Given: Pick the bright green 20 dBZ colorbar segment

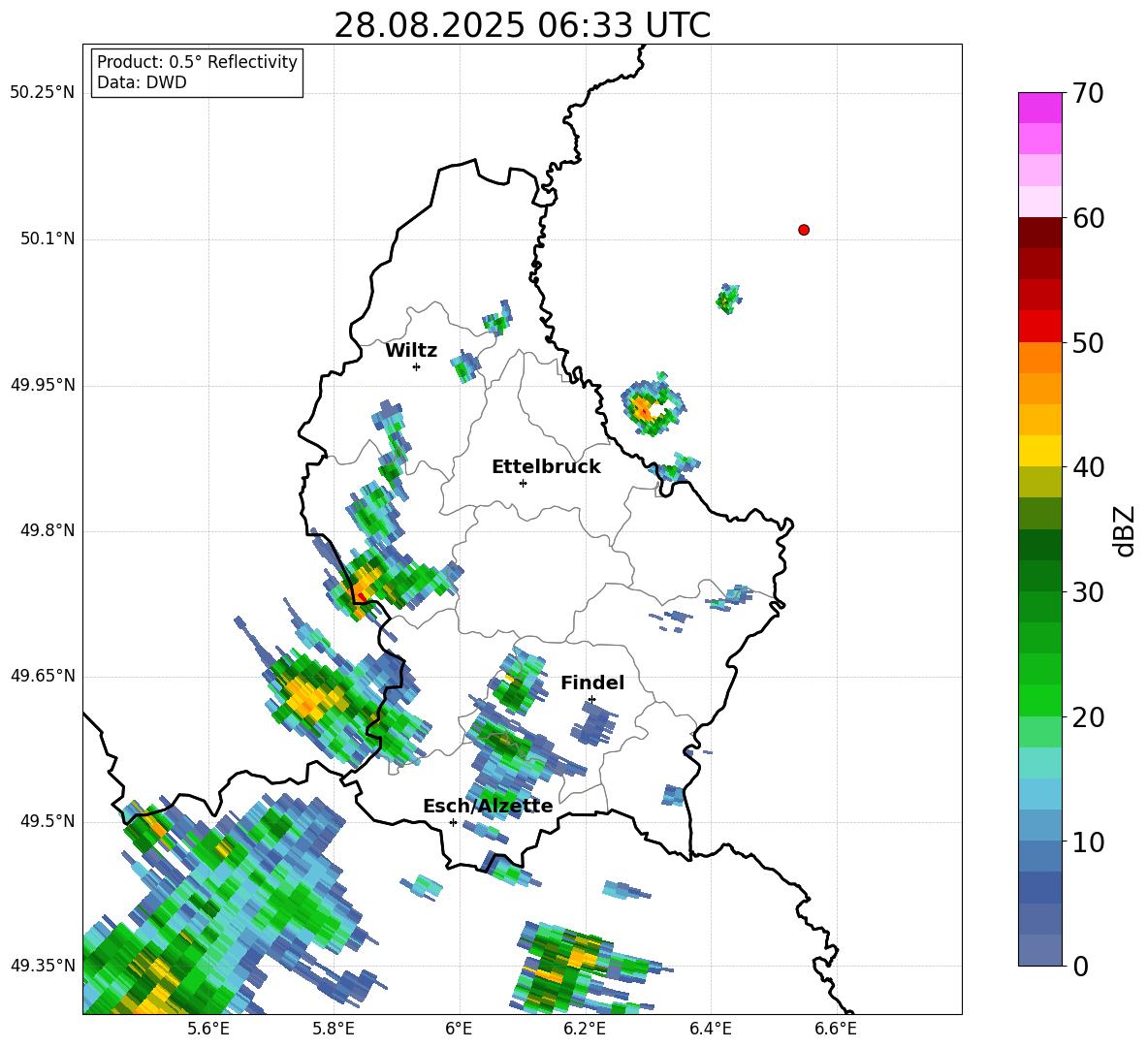Looking at the screenshot, I should (x=1039, y=700).
